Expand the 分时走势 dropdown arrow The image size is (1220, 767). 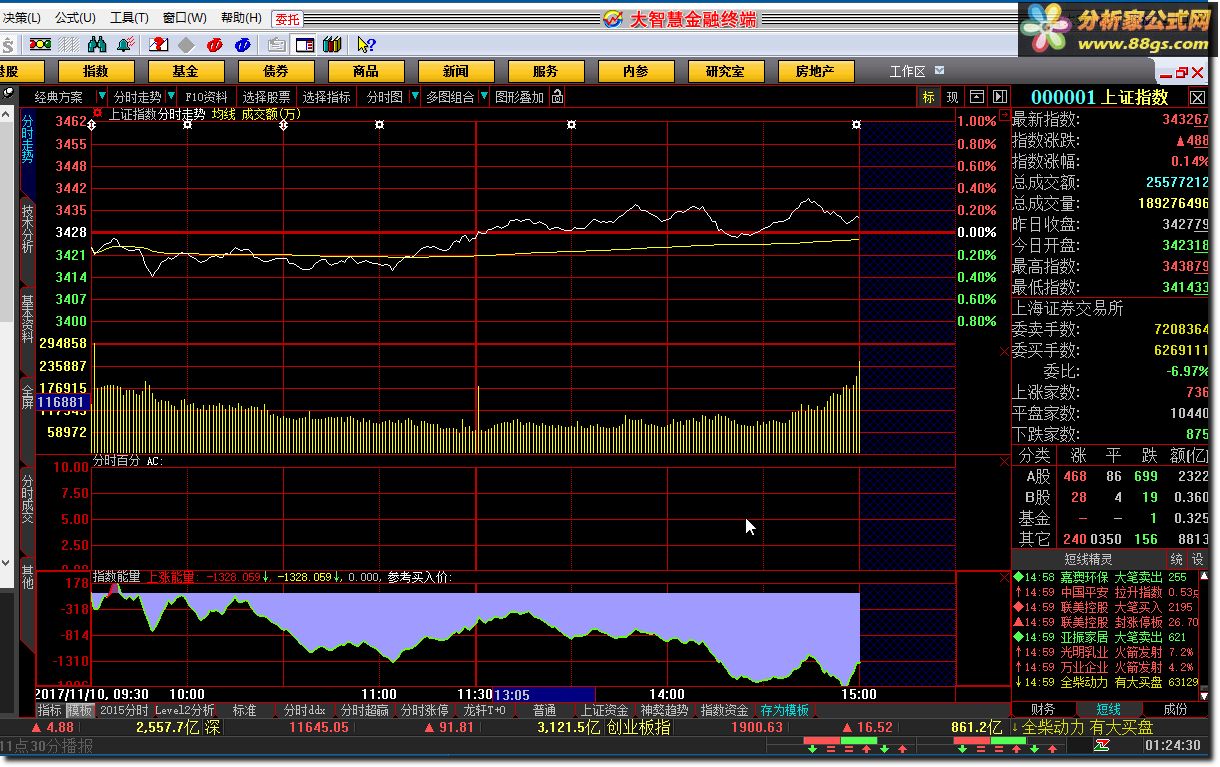point(172,97)
